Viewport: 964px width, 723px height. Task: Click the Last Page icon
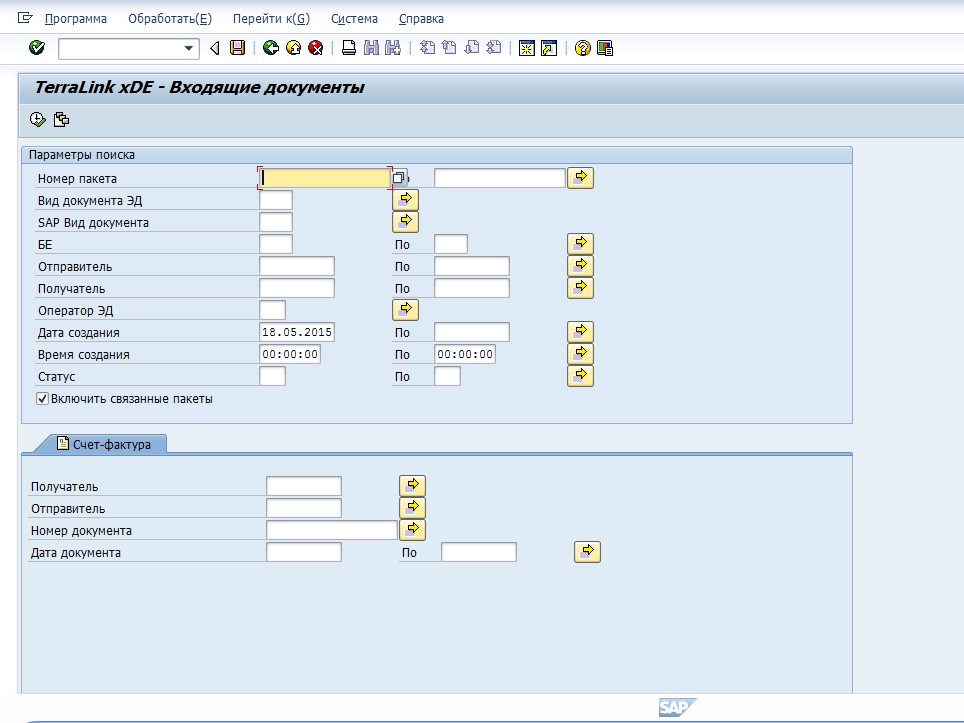[x=494, y=48]
